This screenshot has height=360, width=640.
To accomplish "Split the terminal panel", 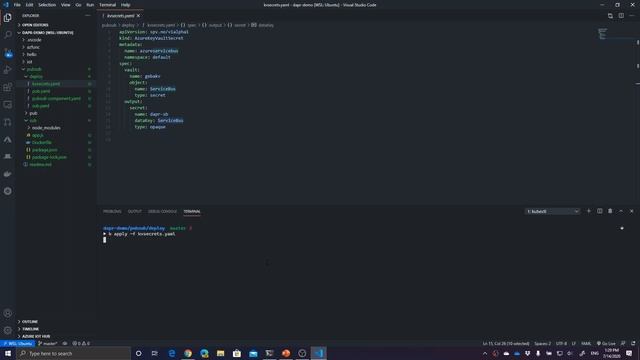I will point(600,211).
